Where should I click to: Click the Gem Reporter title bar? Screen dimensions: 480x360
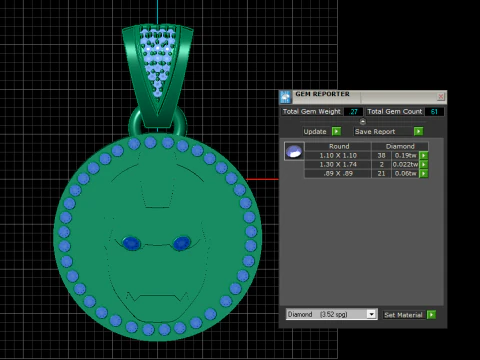coord(363,97)
